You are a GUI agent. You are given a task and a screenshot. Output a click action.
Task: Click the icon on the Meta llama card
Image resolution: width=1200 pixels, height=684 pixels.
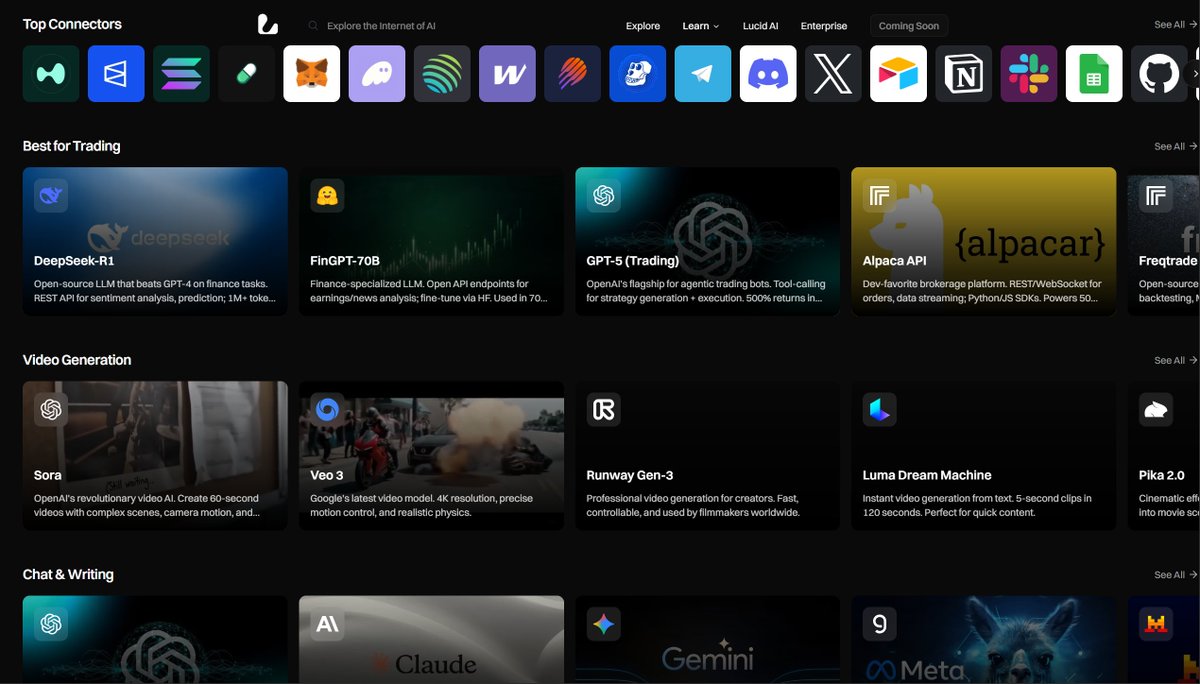879,625
